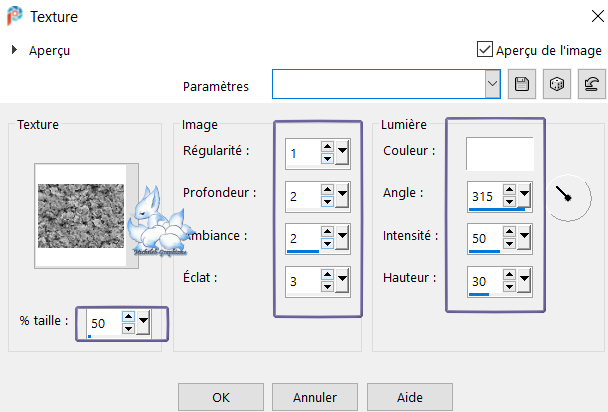Save the preset with the floppy disk icon
The height and width of the screenshot is (412, 608).
pos(522,84)
